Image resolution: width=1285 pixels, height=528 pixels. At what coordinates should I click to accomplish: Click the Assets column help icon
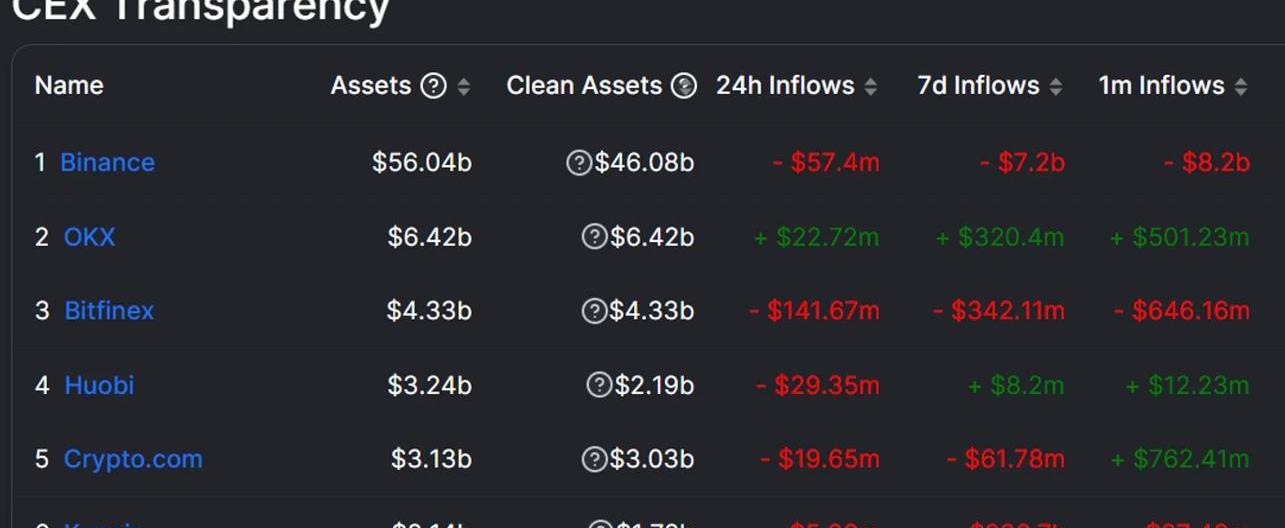[433, 86]
